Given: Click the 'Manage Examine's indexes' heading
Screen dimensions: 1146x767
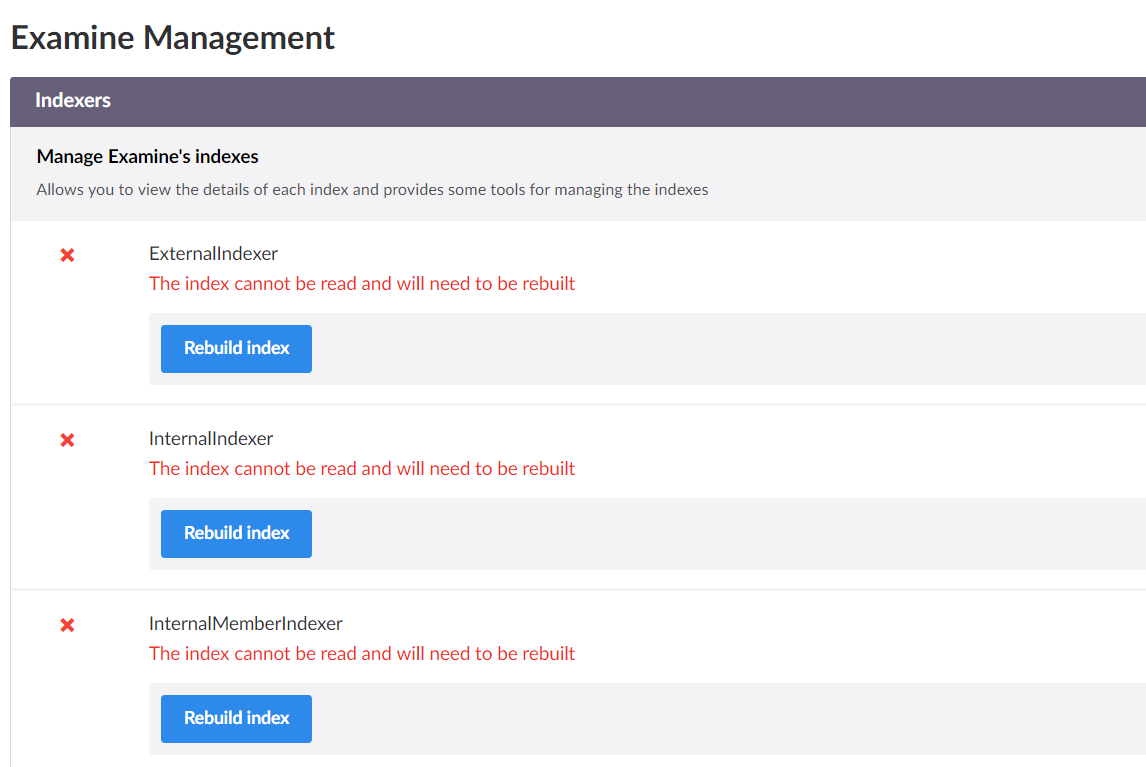Looking at the screenshot, I should coord(148,156).
